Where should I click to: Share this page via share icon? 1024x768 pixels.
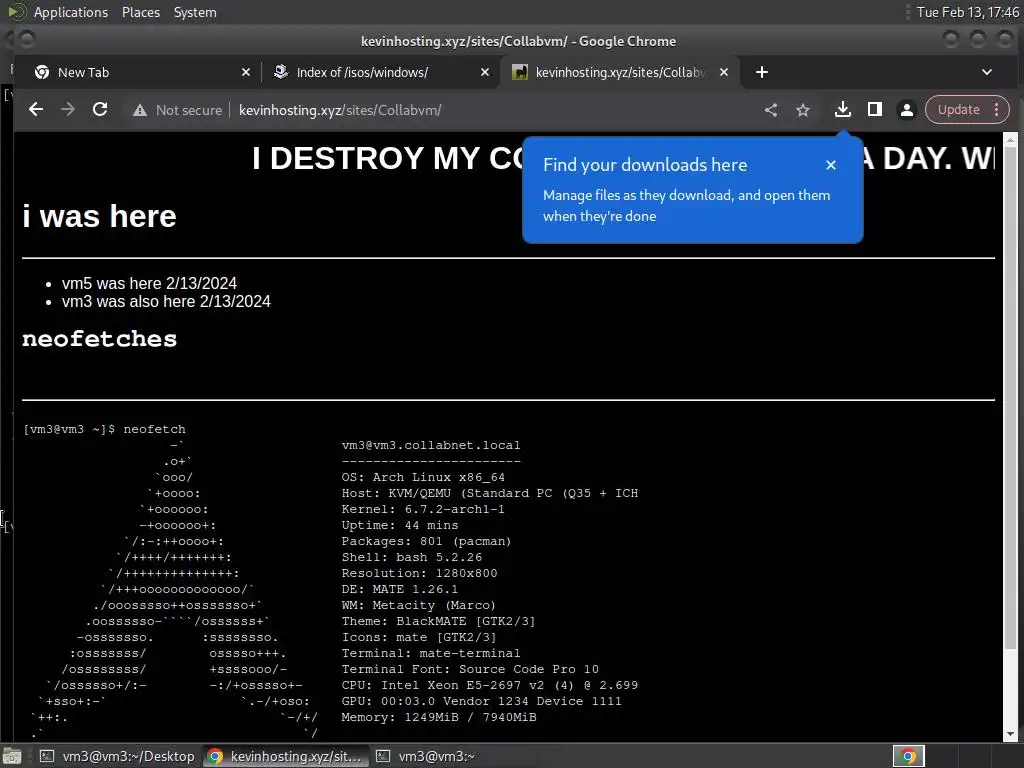pos(771,110)
